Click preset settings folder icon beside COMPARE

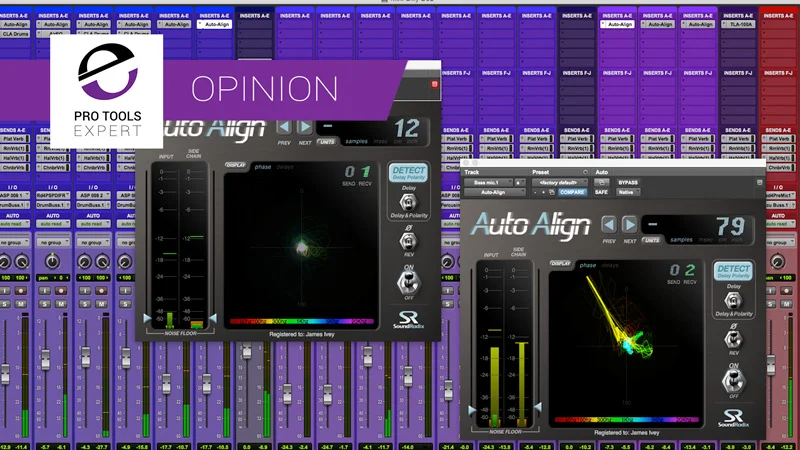point(552,192)
